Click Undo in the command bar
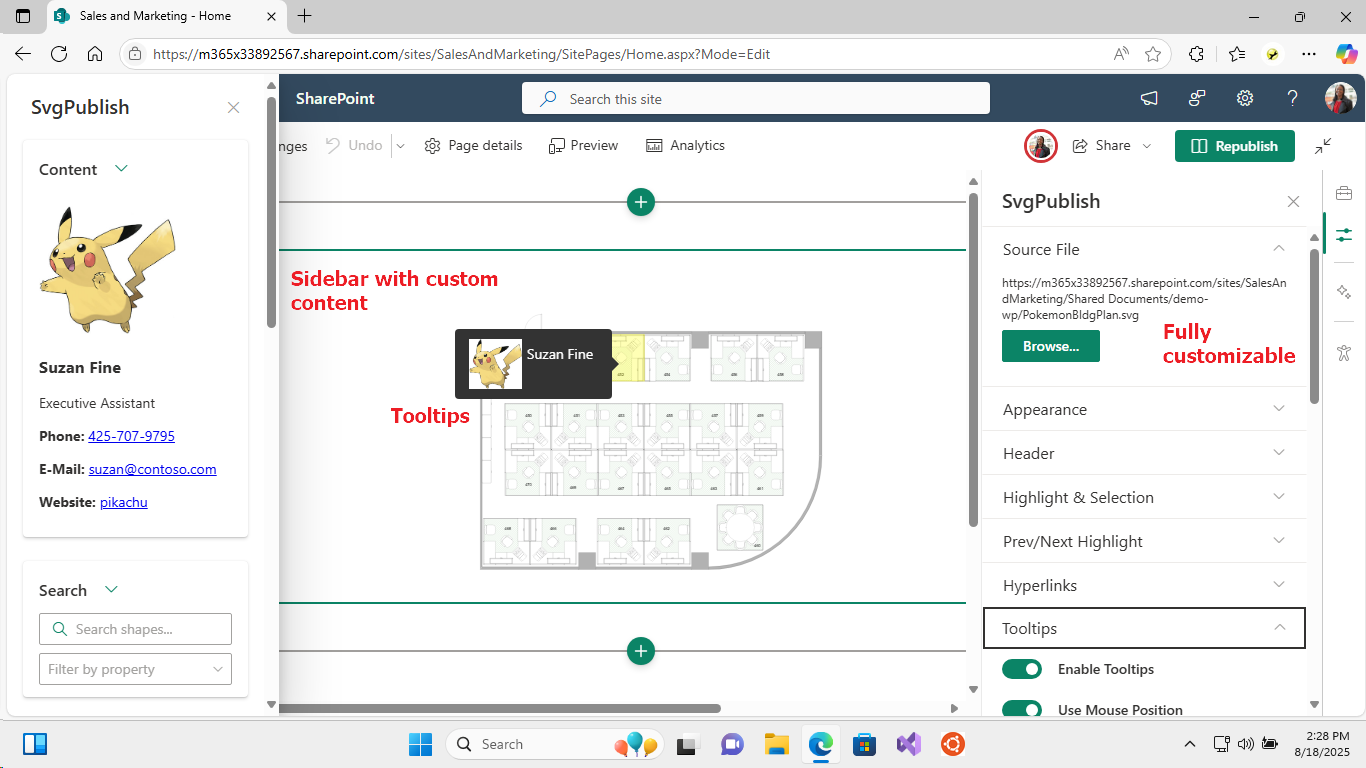 (x=354, y=146)
